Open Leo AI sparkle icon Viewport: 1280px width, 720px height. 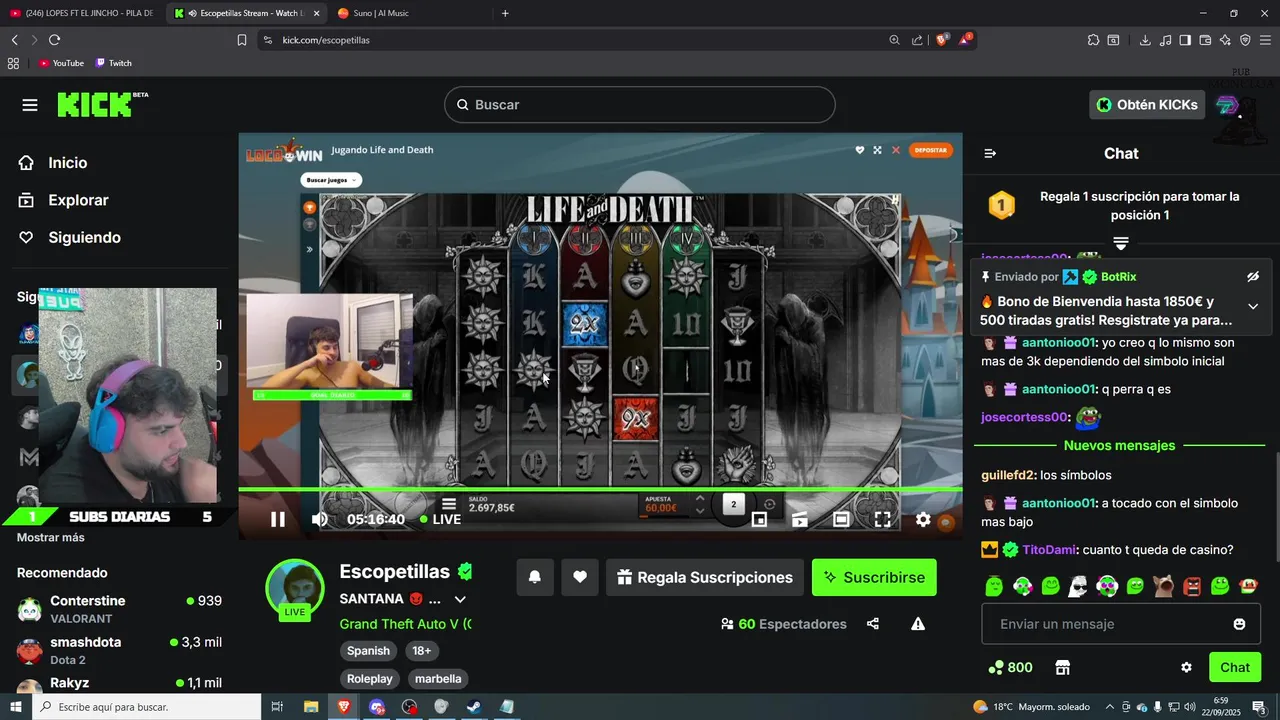[1225, 40]
